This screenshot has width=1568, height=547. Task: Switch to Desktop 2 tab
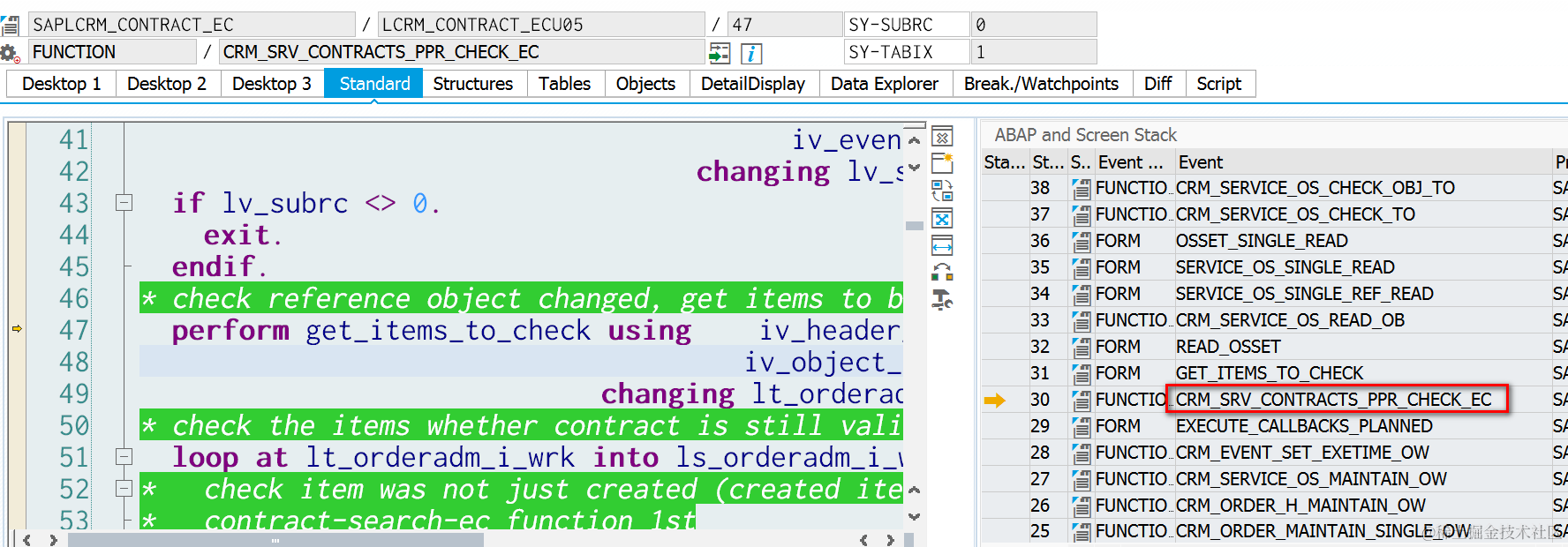click(167, 84)
